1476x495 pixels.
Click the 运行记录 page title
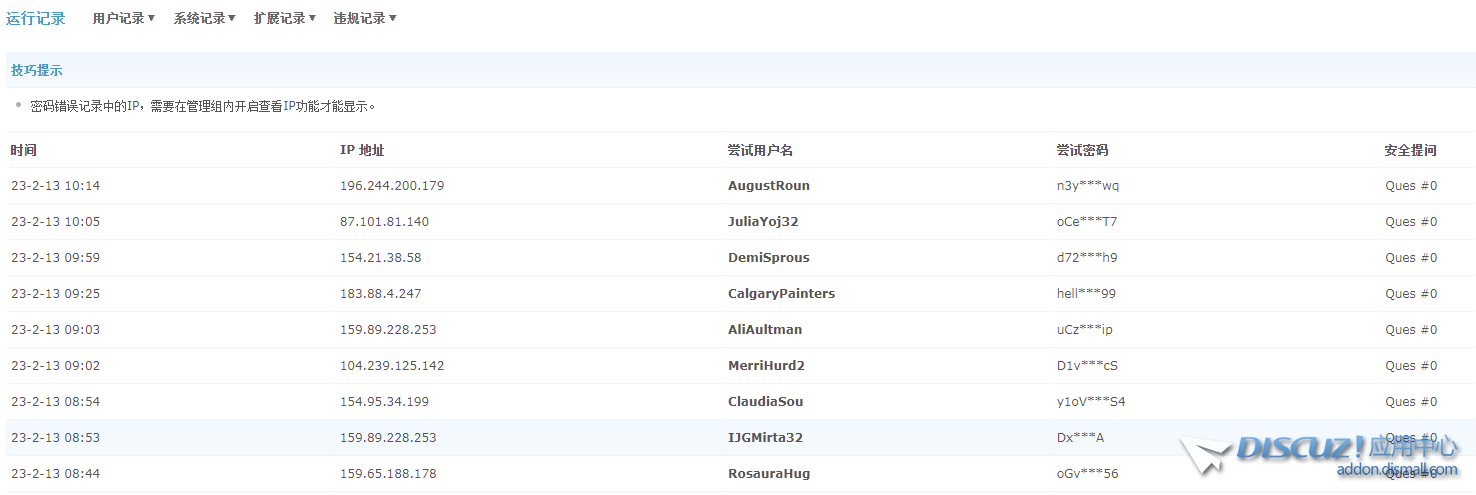coord(36,18)
